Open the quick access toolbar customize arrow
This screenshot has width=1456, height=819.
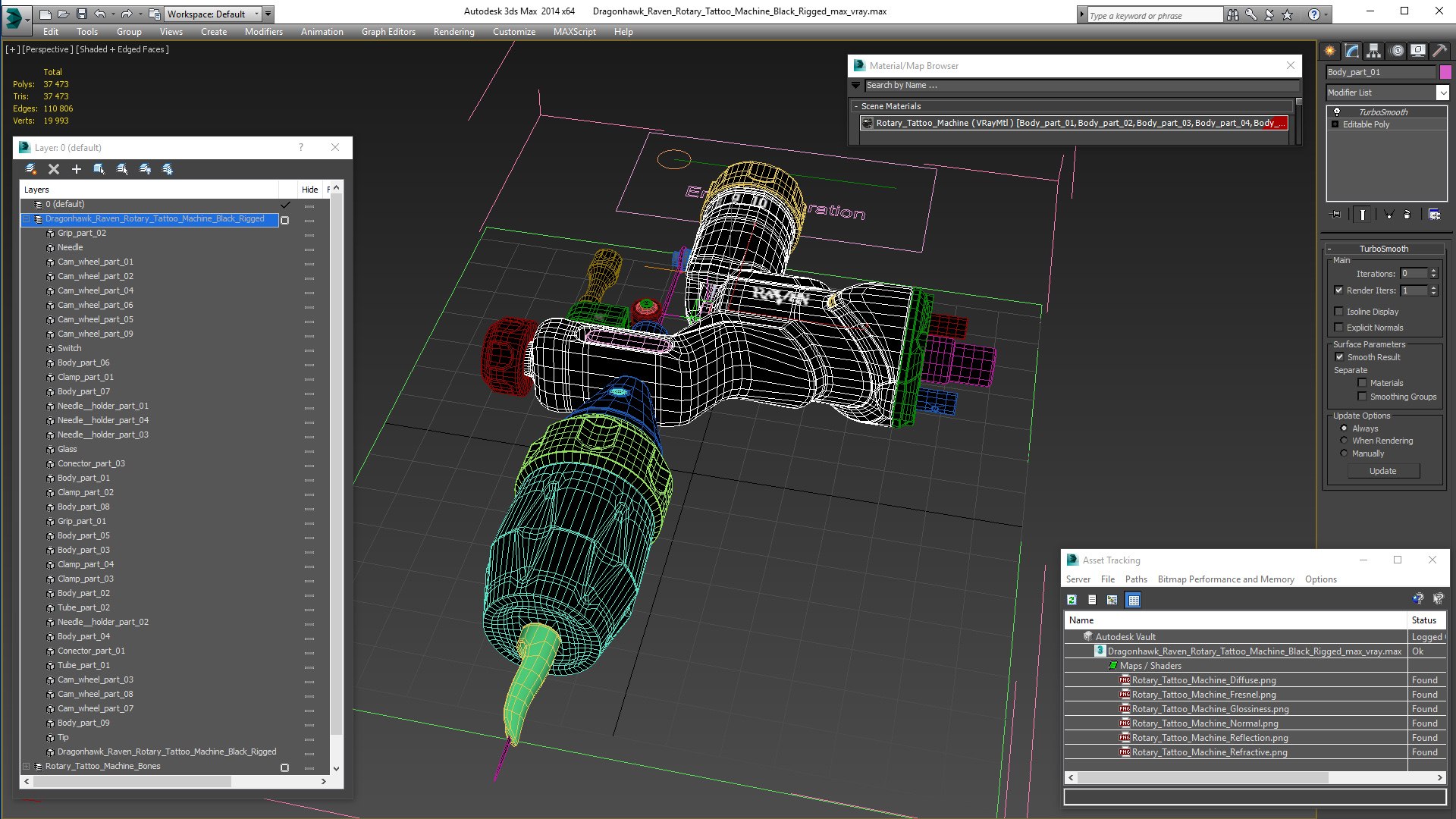coord(268,14)
